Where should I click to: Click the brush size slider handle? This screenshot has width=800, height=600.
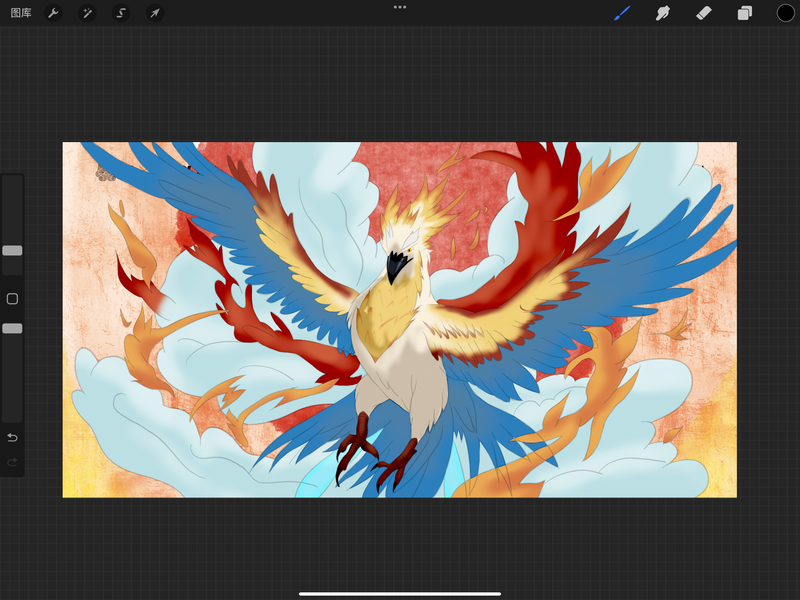point(12,251)
